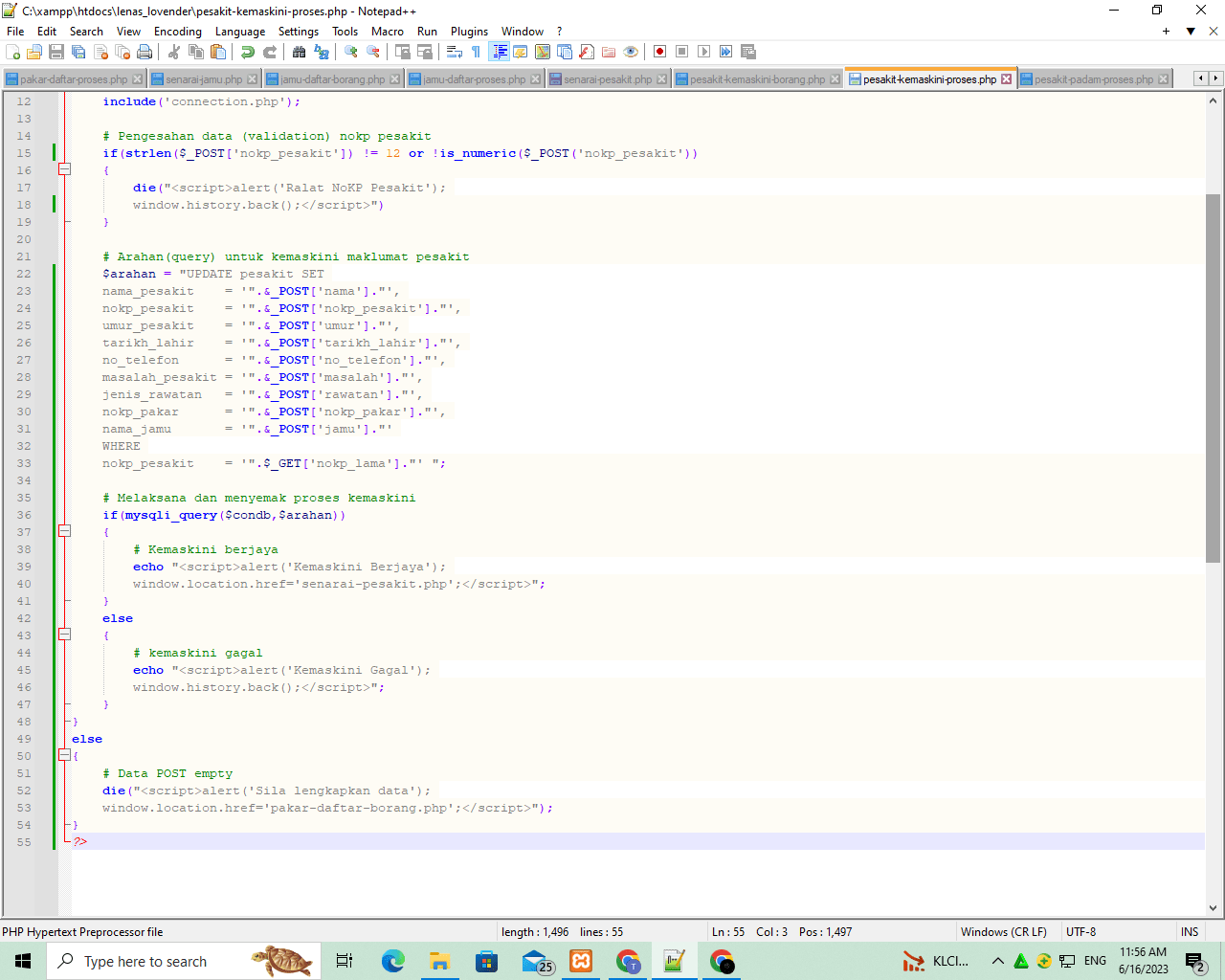Collapse the code fold at line 50
The image size is (1225, 980).
point(65,755)
